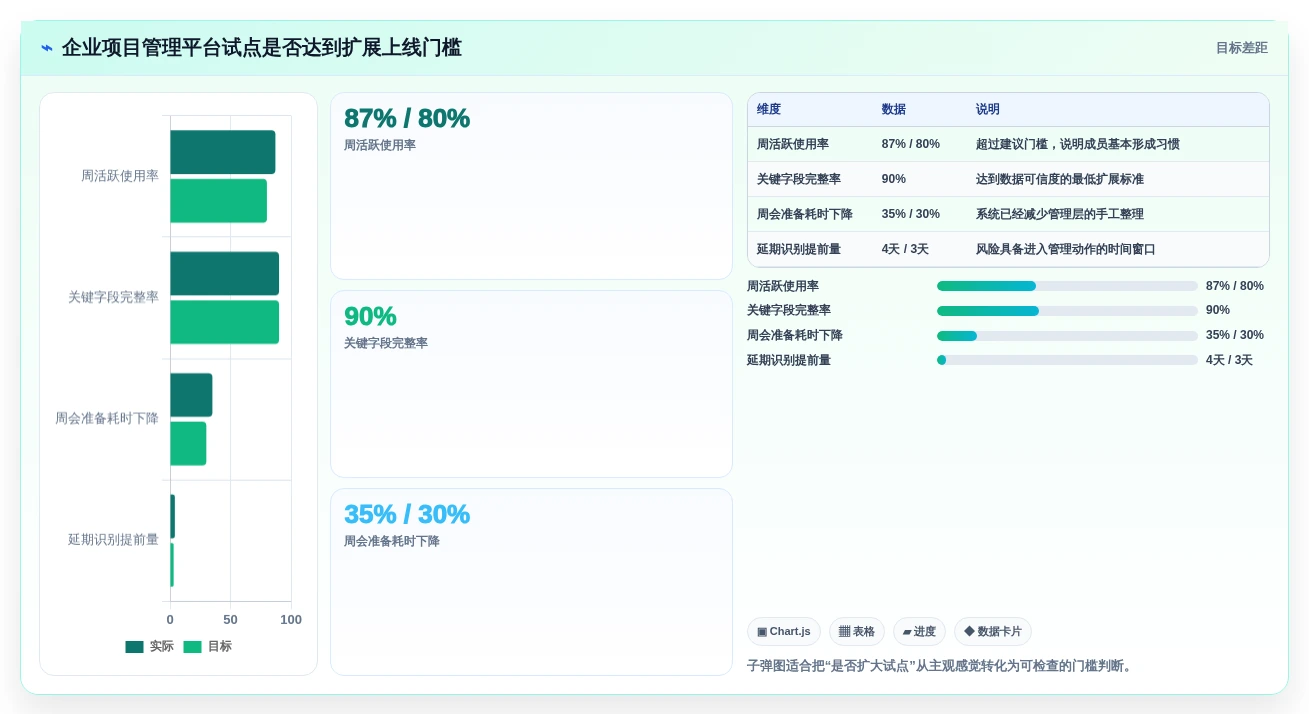Click note 超过建议门槛，说明成员基本形成习惯
Screen dimensions: 1309x714
(1078, 144)
